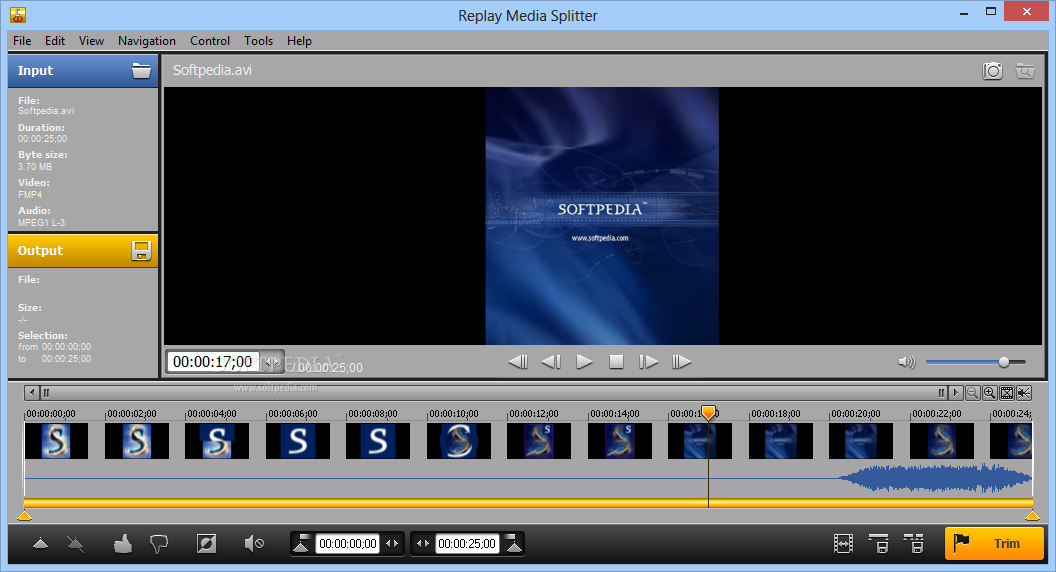
Task: Take a snapshot with camera icon
Action: [992, 71]
